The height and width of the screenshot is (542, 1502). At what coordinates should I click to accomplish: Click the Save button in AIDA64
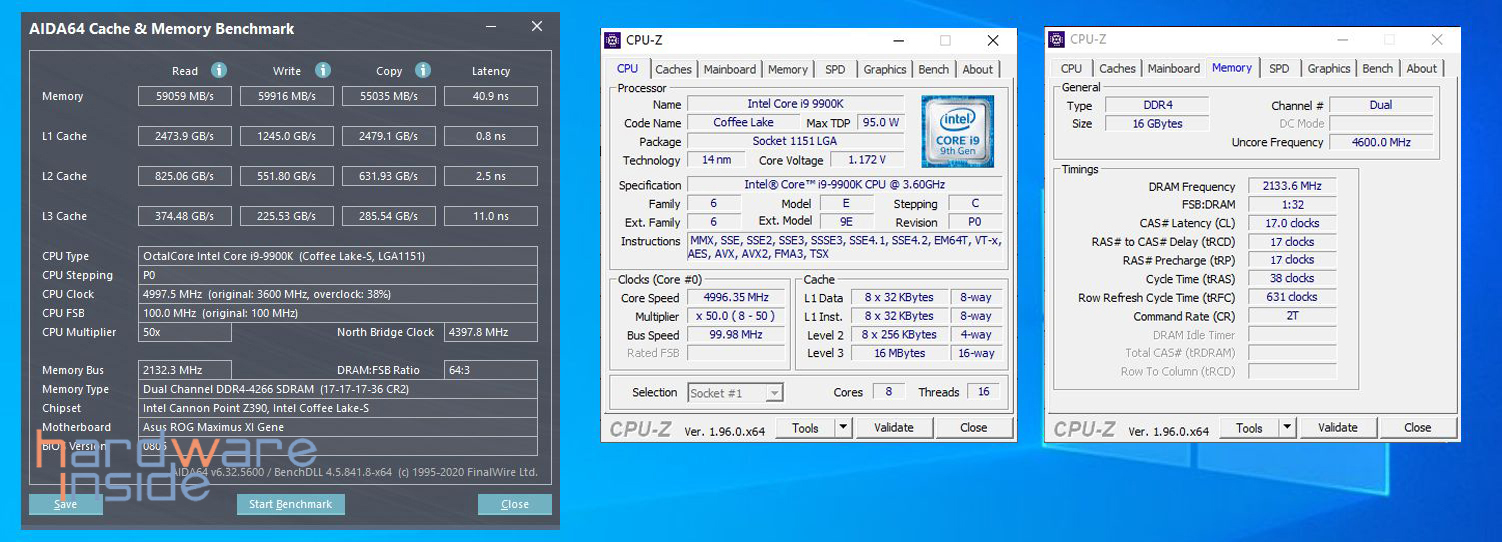(x=66, y=504)
